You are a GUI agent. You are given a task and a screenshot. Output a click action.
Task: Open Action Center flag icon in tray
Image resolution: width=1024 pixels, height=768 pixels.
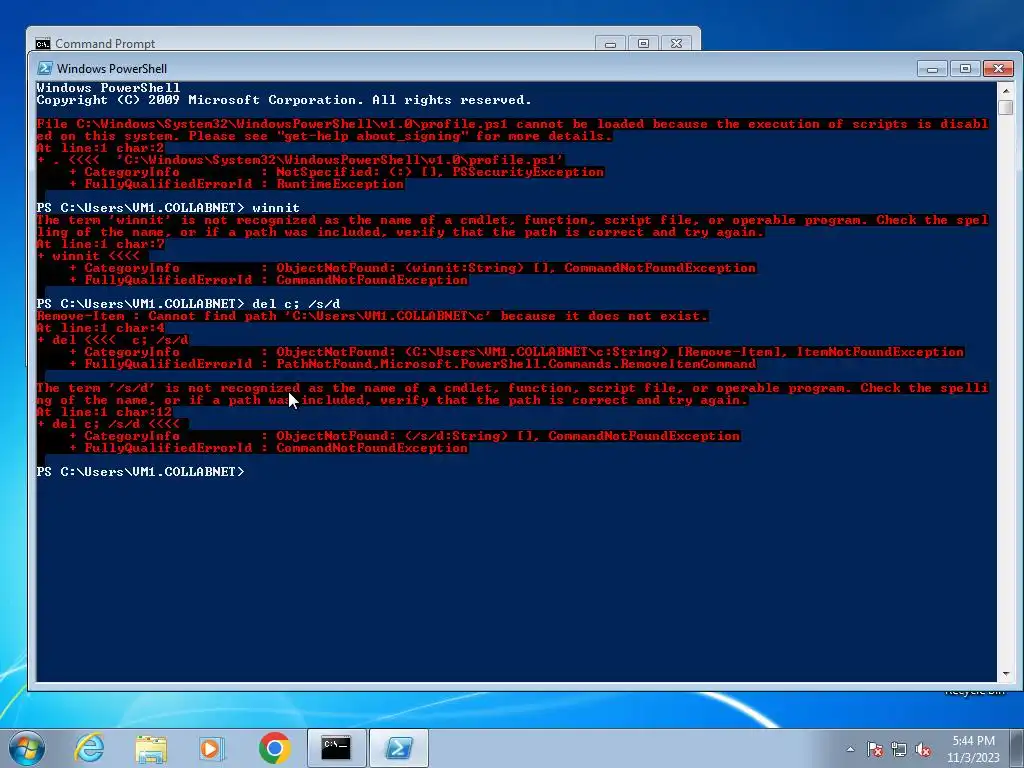pos(875,749)
